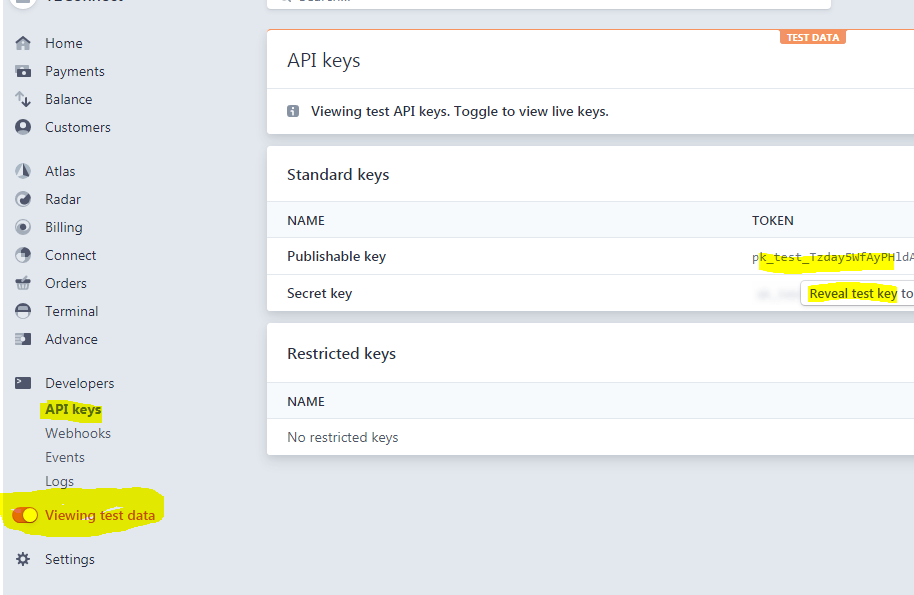Select the Balance icon

tap(22, 99)
